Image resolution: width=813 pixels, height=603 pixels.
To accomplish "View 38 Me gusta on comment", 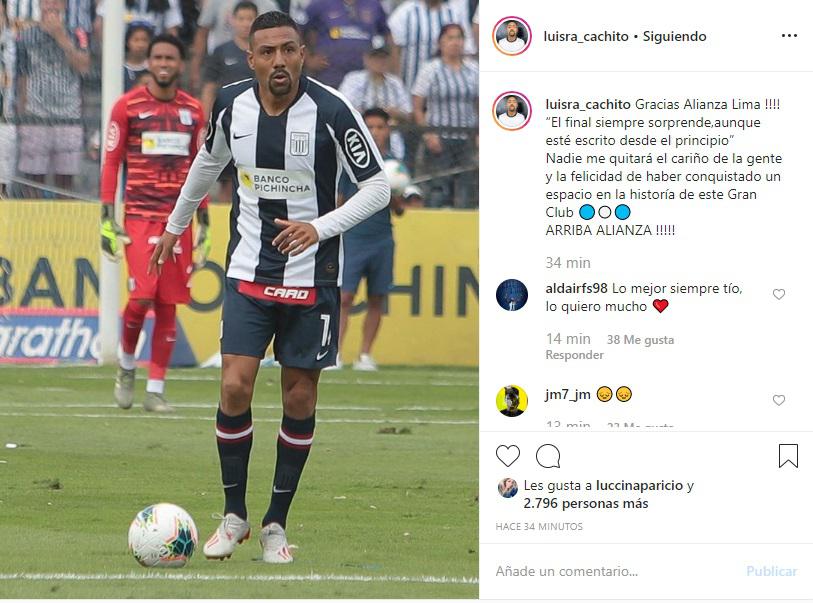I will [640, 340].
